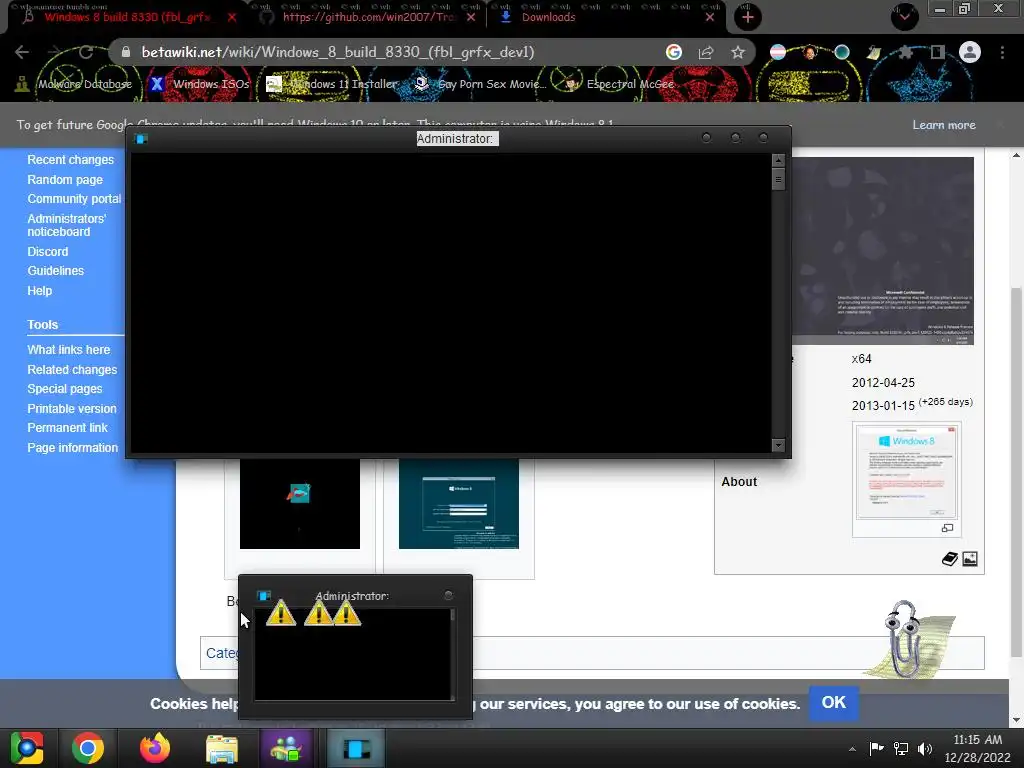Click the teal circle extension icon
This screenshot has height=768, width=1024.
[x=842, y=52]
